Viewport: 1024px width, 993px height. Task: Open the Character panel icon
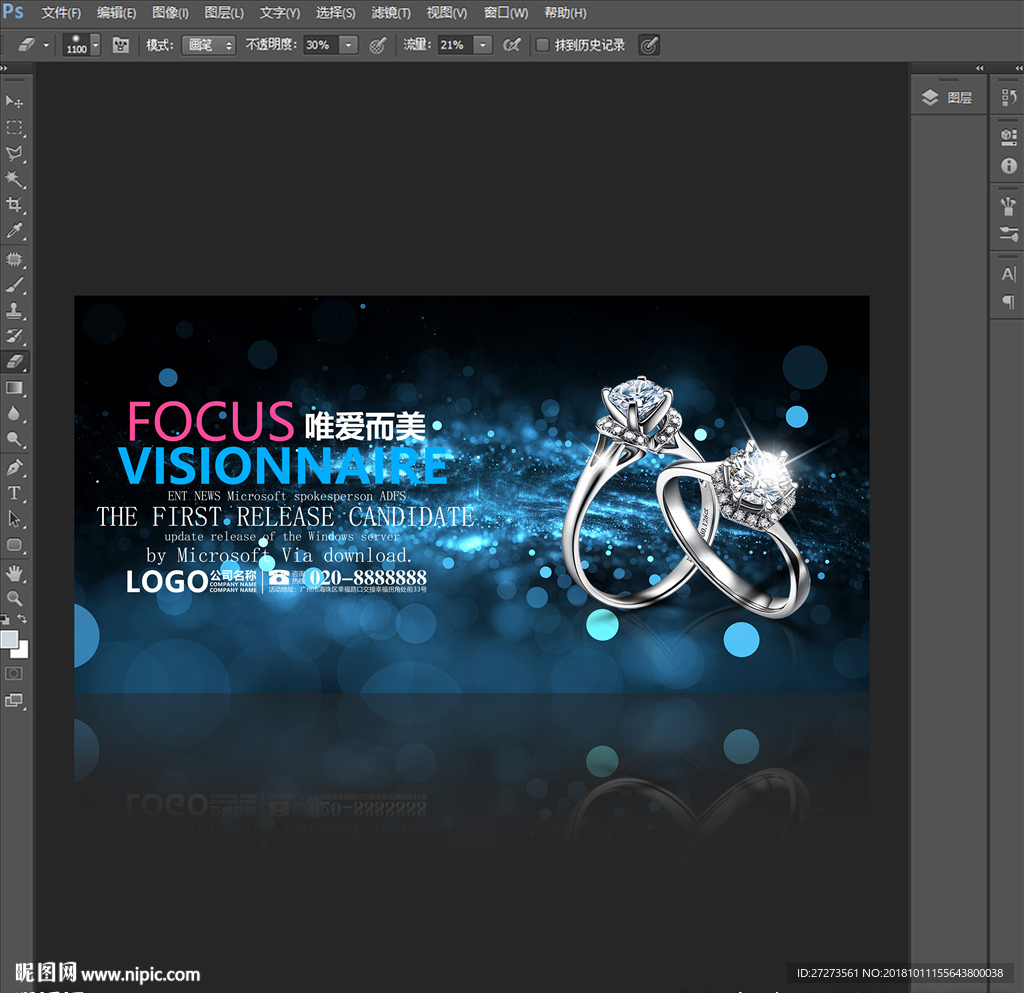click(1008, 274)
